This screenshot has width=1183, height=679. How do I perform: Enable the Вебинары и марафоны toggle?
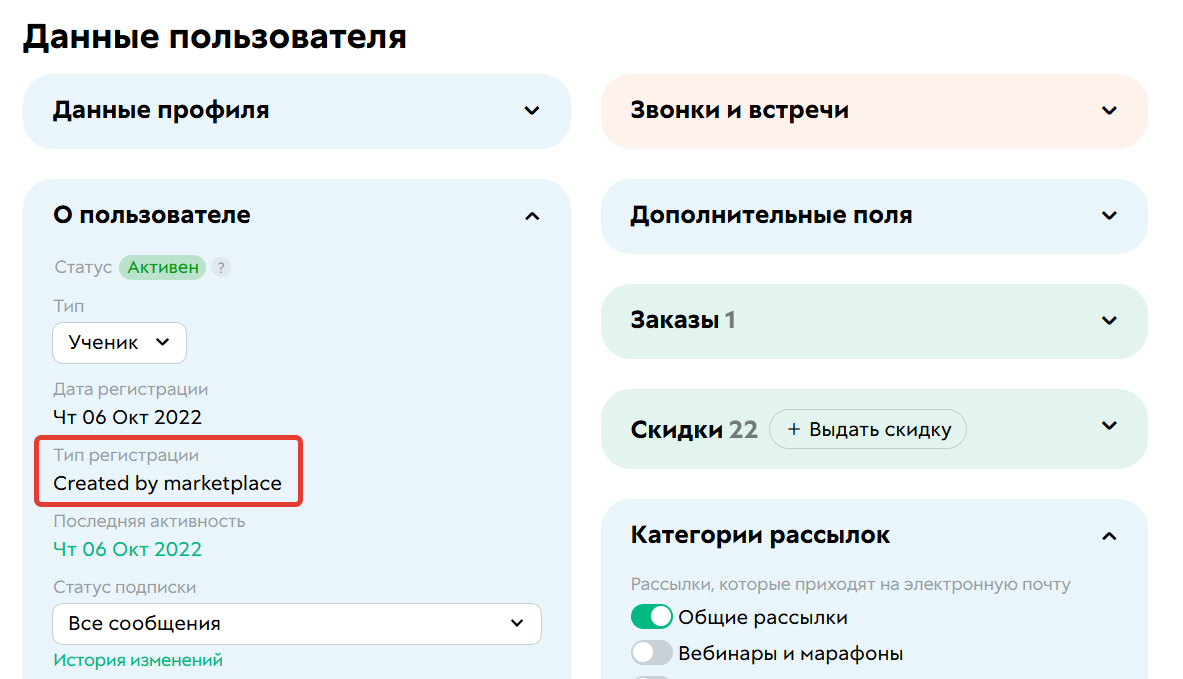tap(652, 652)
